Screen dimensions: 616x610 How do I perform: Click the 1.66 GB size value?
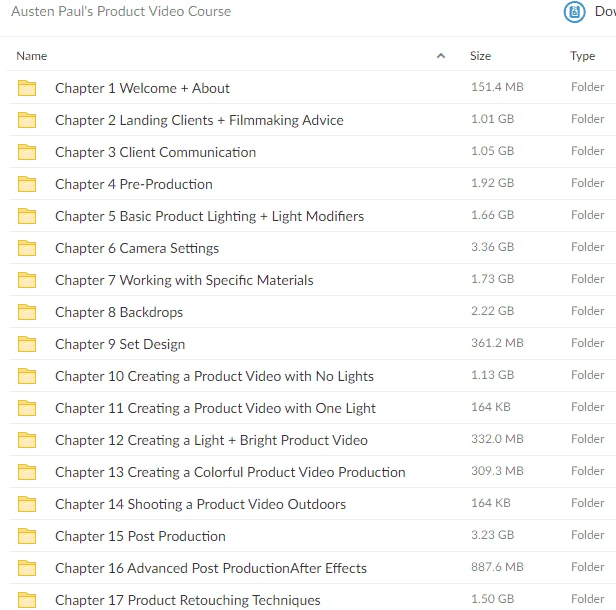click(492, 215)
